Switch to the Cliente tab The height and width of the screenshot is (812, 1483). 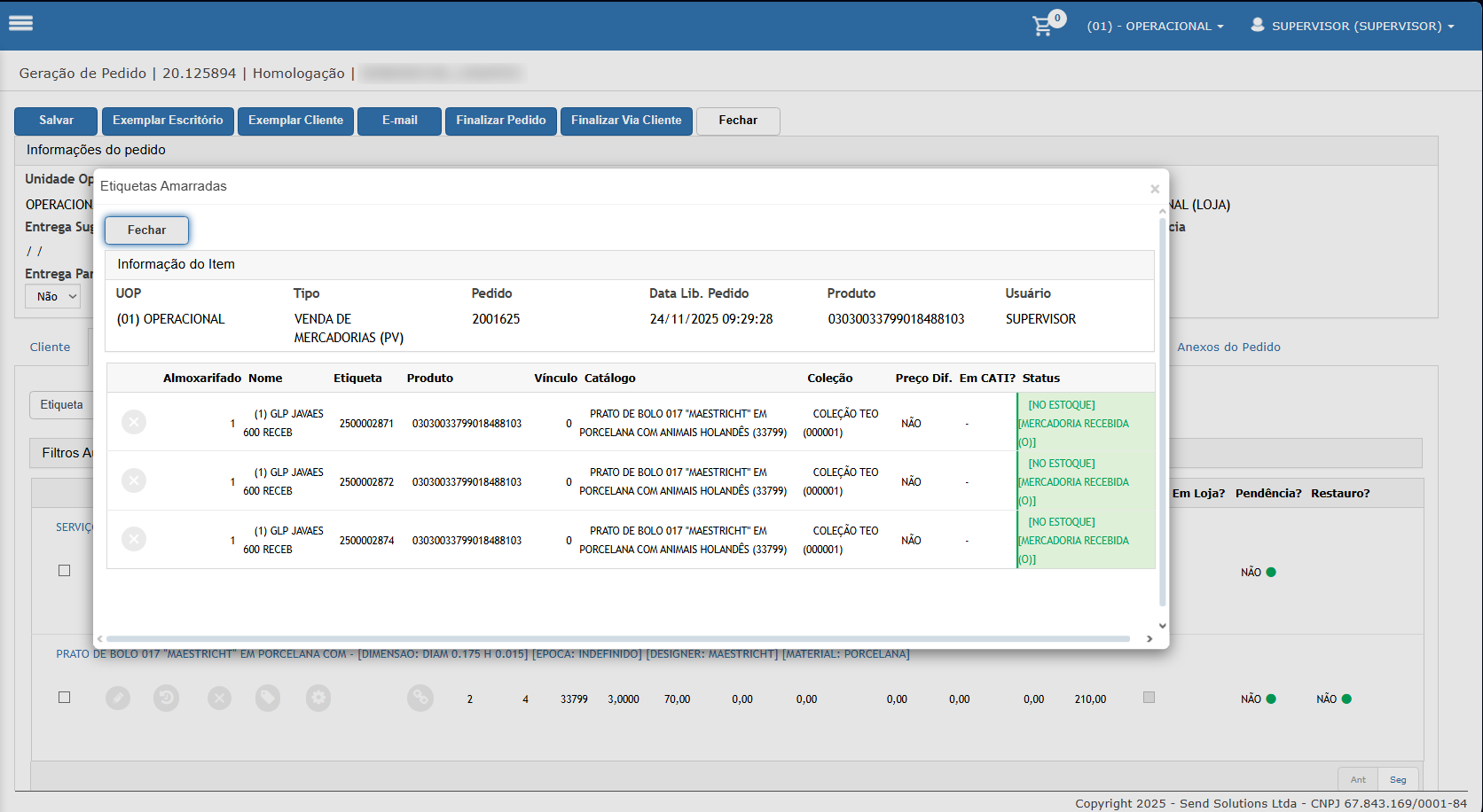pos(50,347)
